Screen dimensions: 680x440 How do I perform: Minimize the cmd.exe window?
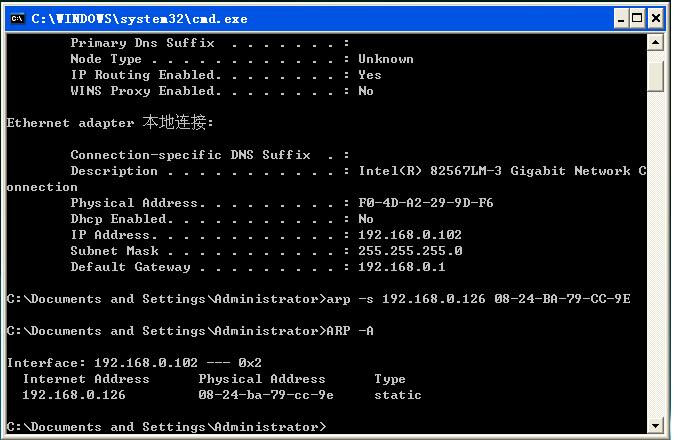[621, 19]
